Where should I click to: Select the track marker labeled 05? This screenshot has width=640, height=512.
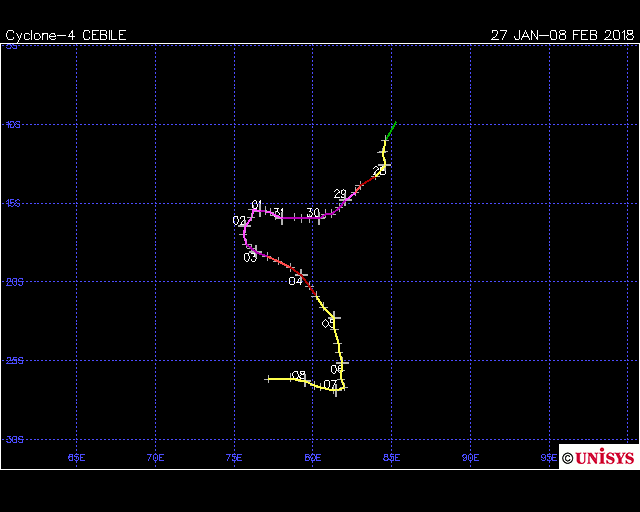click(328, 323)
